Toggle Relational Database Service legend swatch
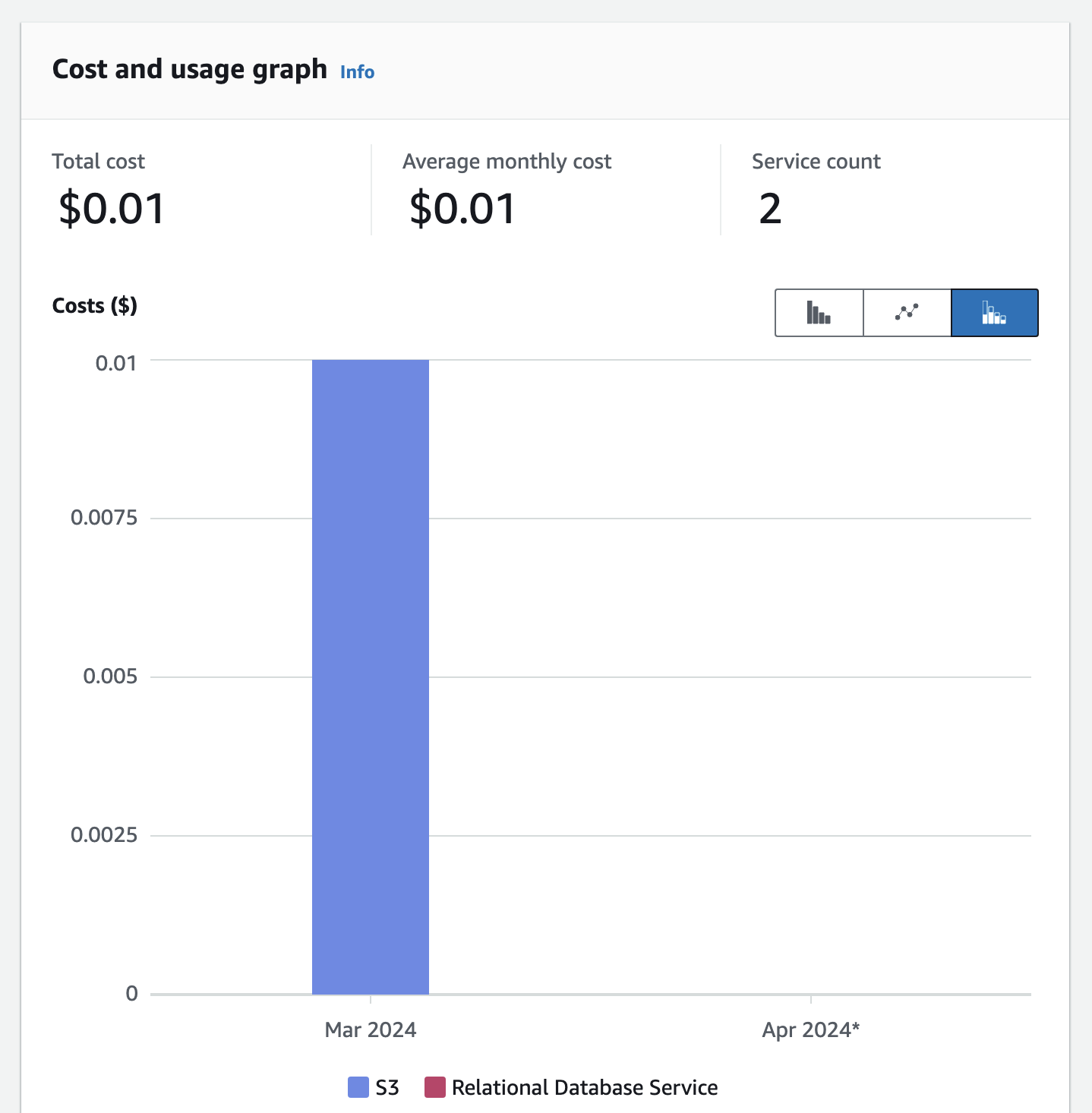 (434, 1087)
